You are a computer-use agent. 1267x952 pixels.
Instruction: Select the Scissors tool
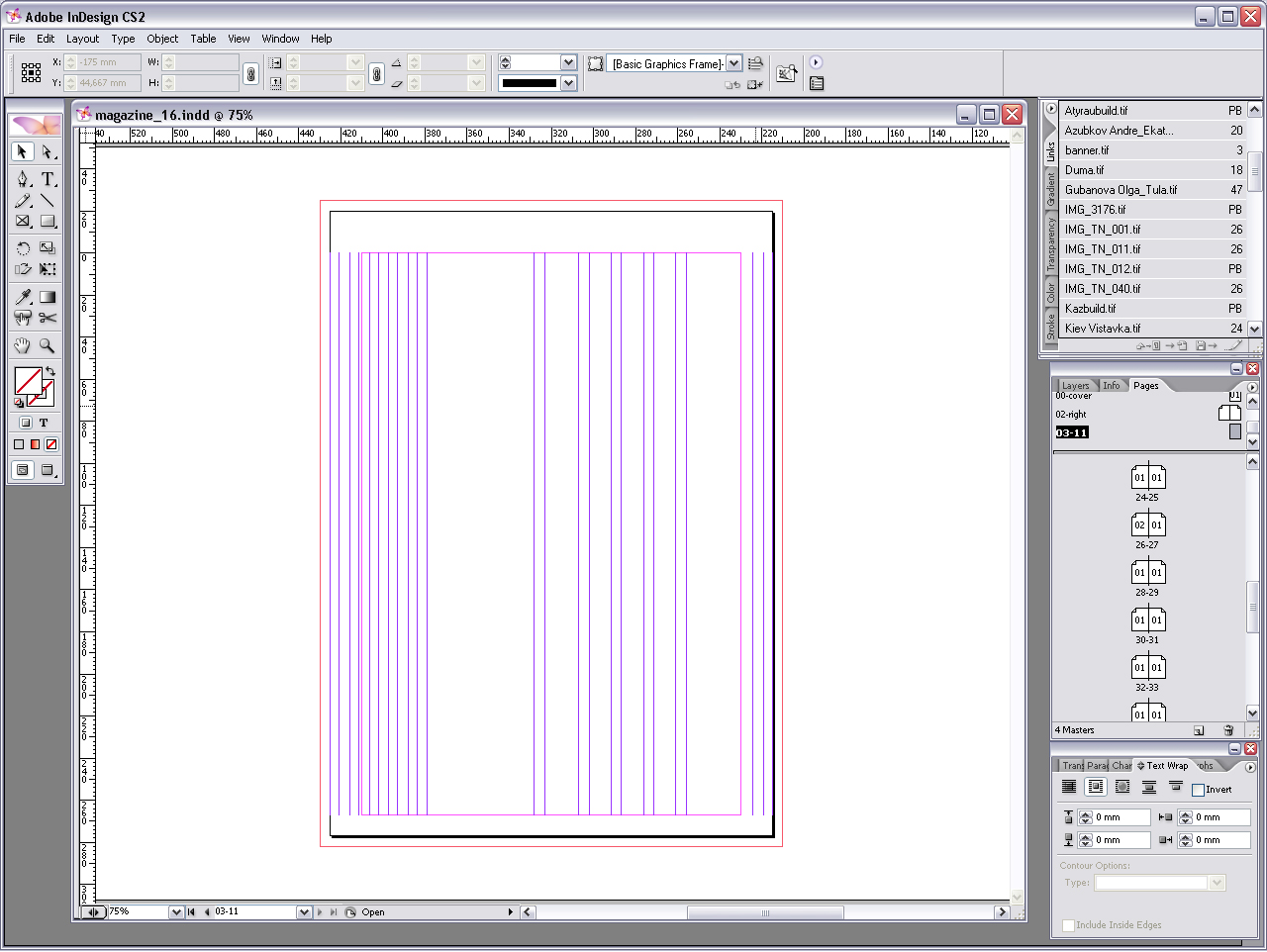(48, 318)
